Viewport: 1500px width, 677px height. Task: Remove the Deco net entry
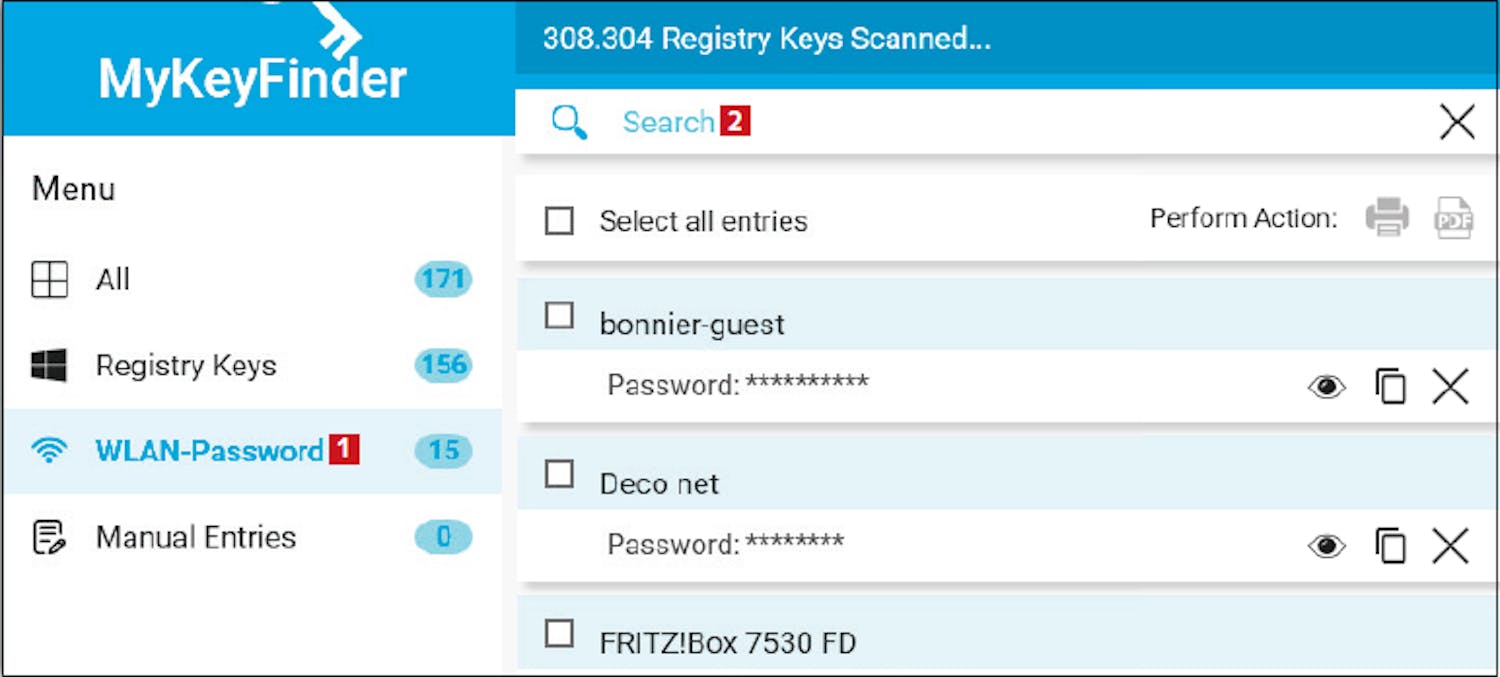pos(1450,546)
